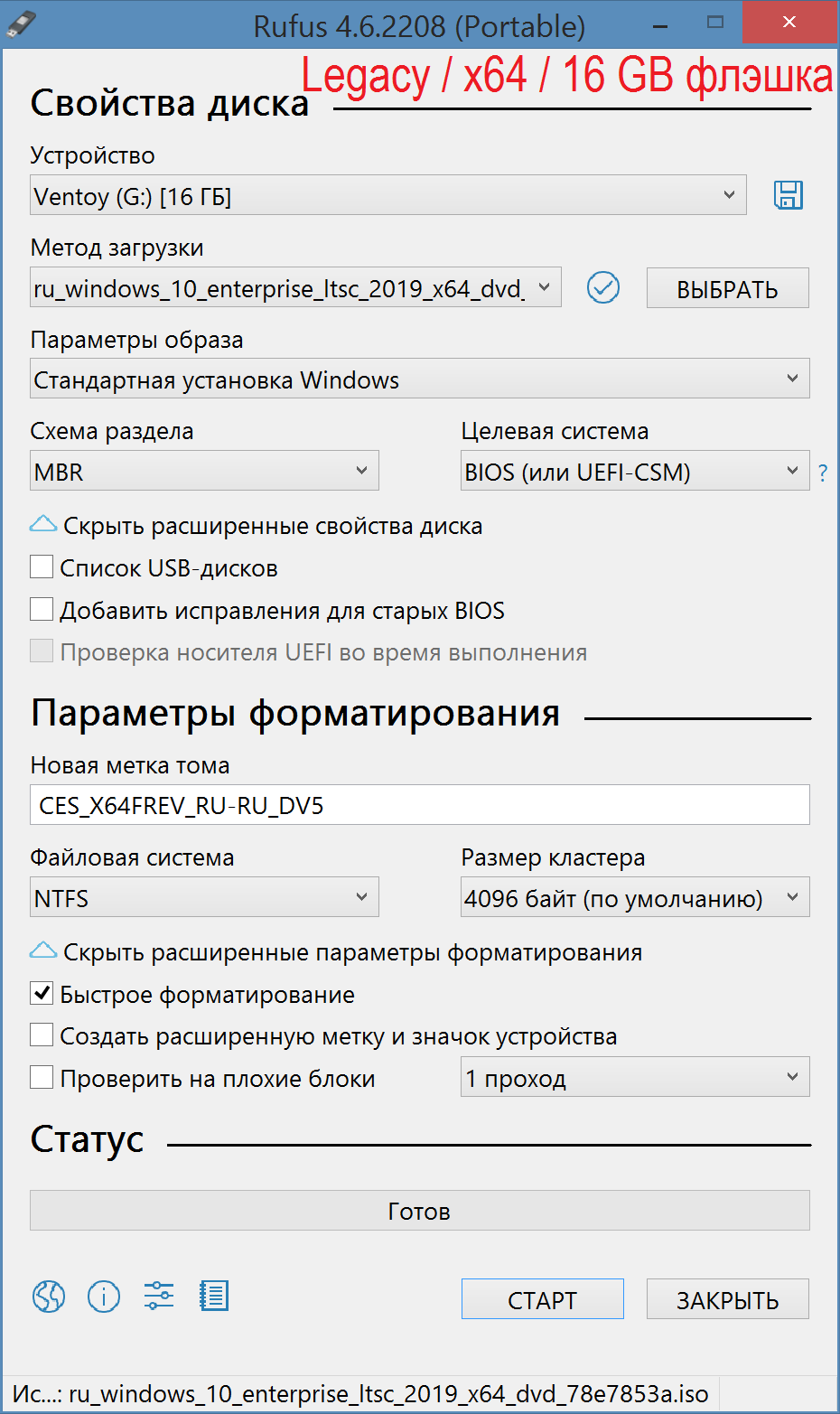Click the target system help question mark
Image resolution: width=840 pixels, height=1414 pixels.
click(822, 473)
